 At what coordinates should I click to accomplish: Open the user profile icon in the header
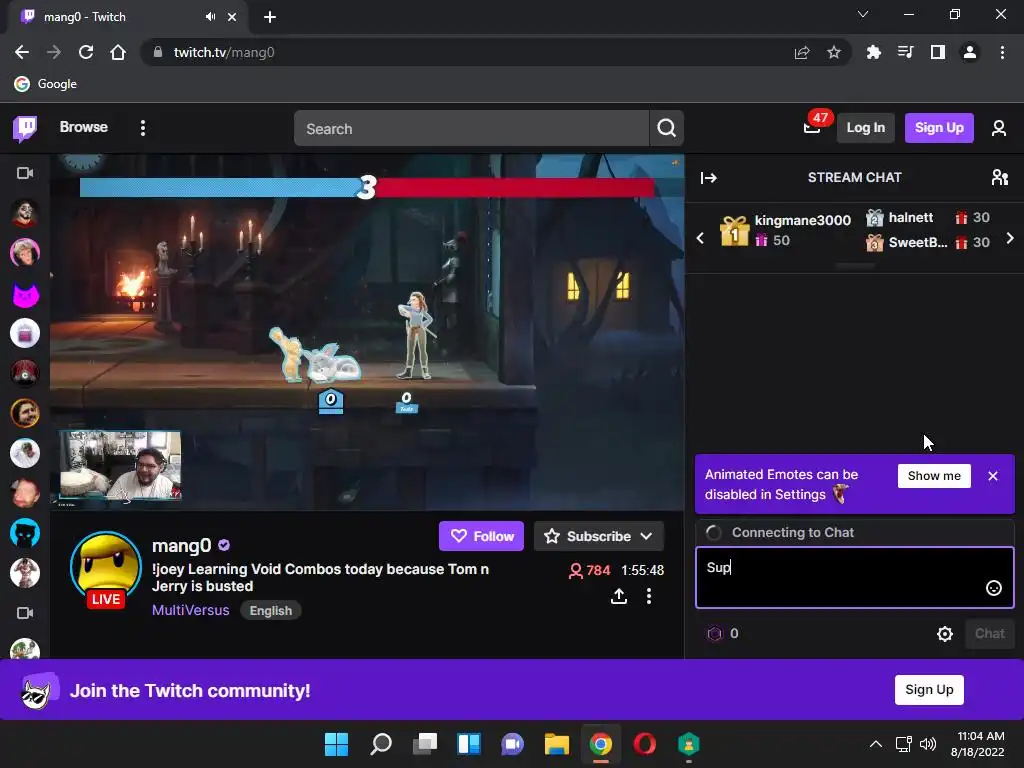pyautogui.click(x=999, y=128)
